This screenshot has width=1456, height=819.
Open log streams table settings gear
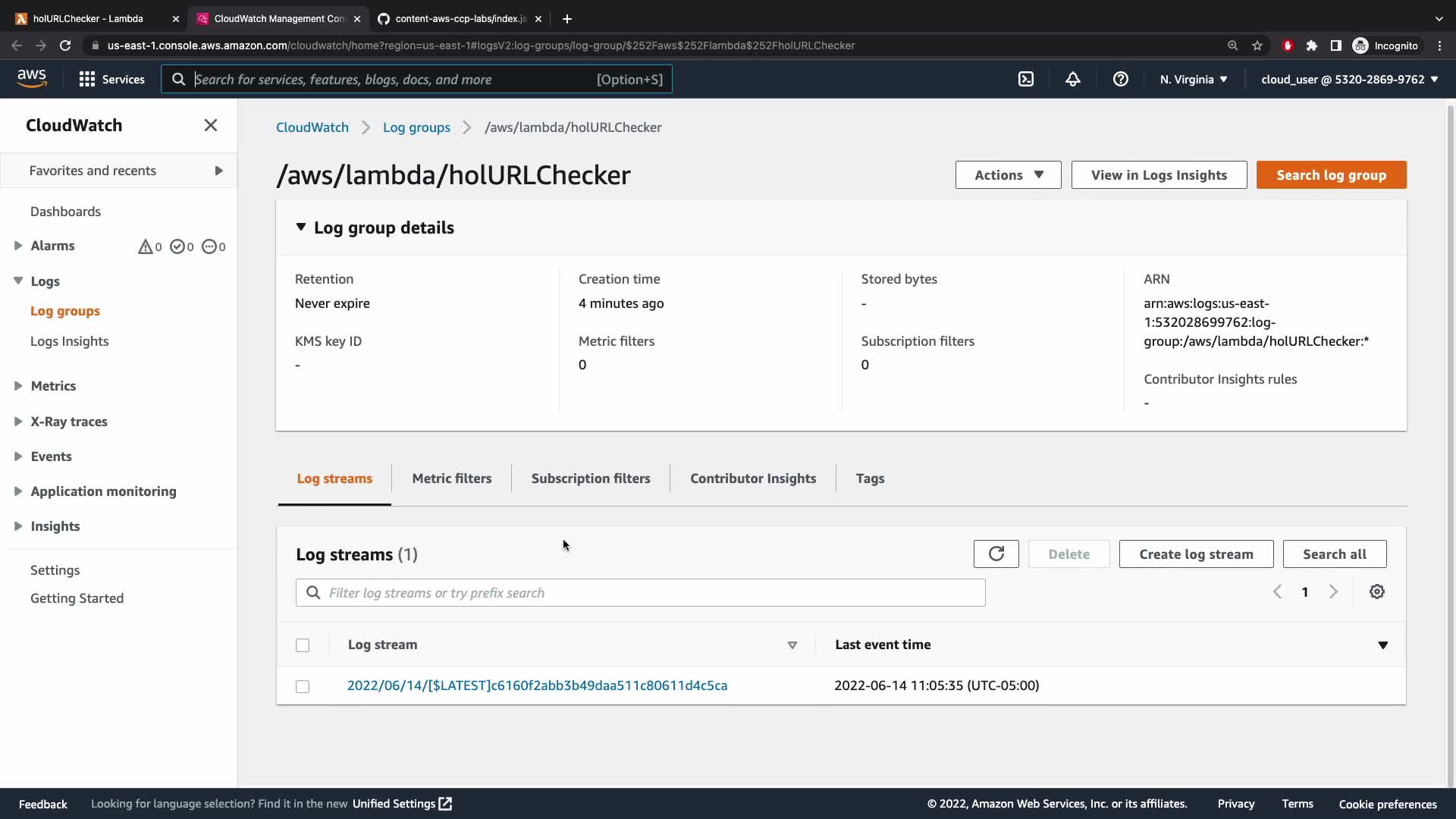coord(1376,592)
